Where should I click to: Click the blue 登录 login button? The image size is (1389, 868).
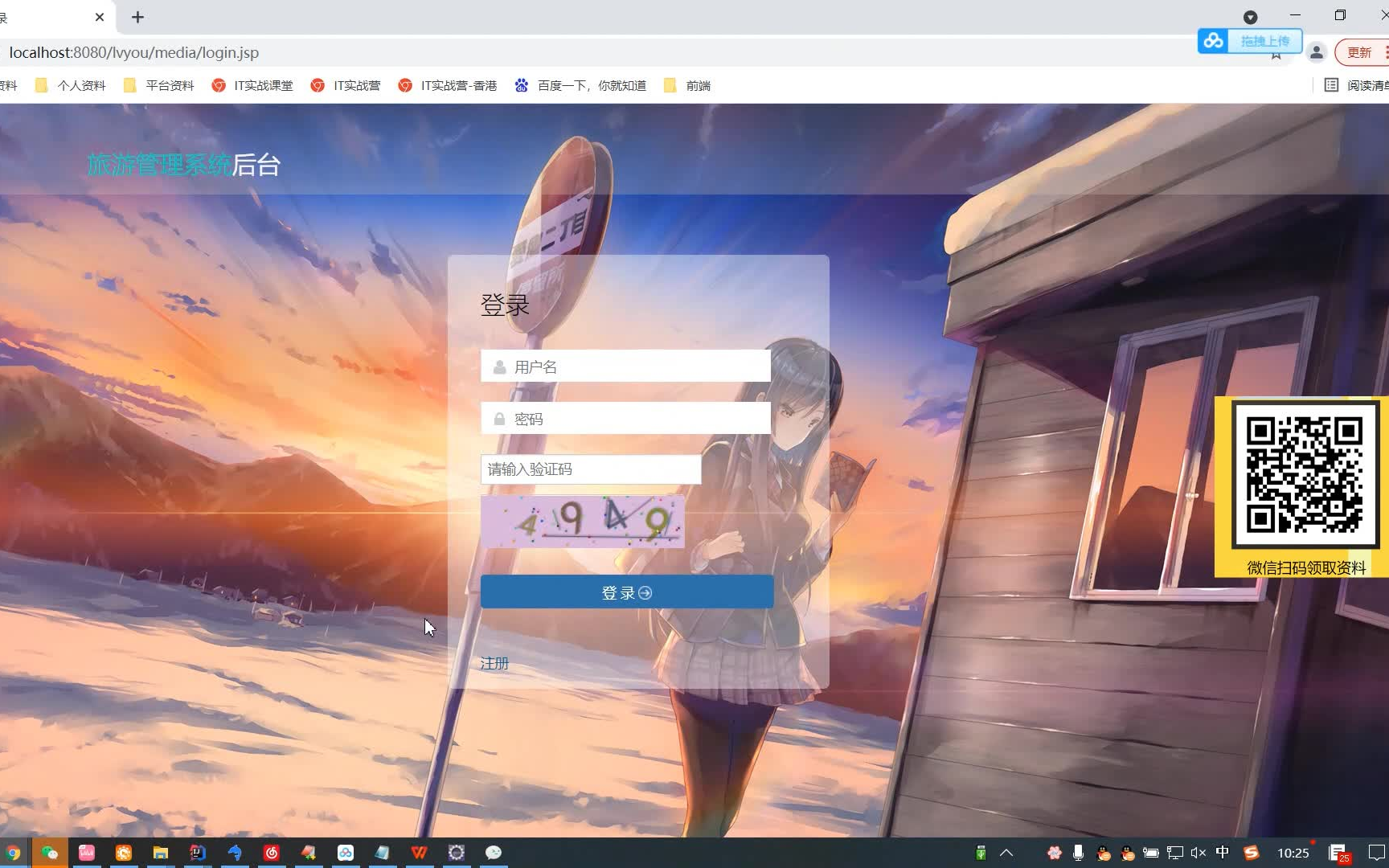(627, 592)
